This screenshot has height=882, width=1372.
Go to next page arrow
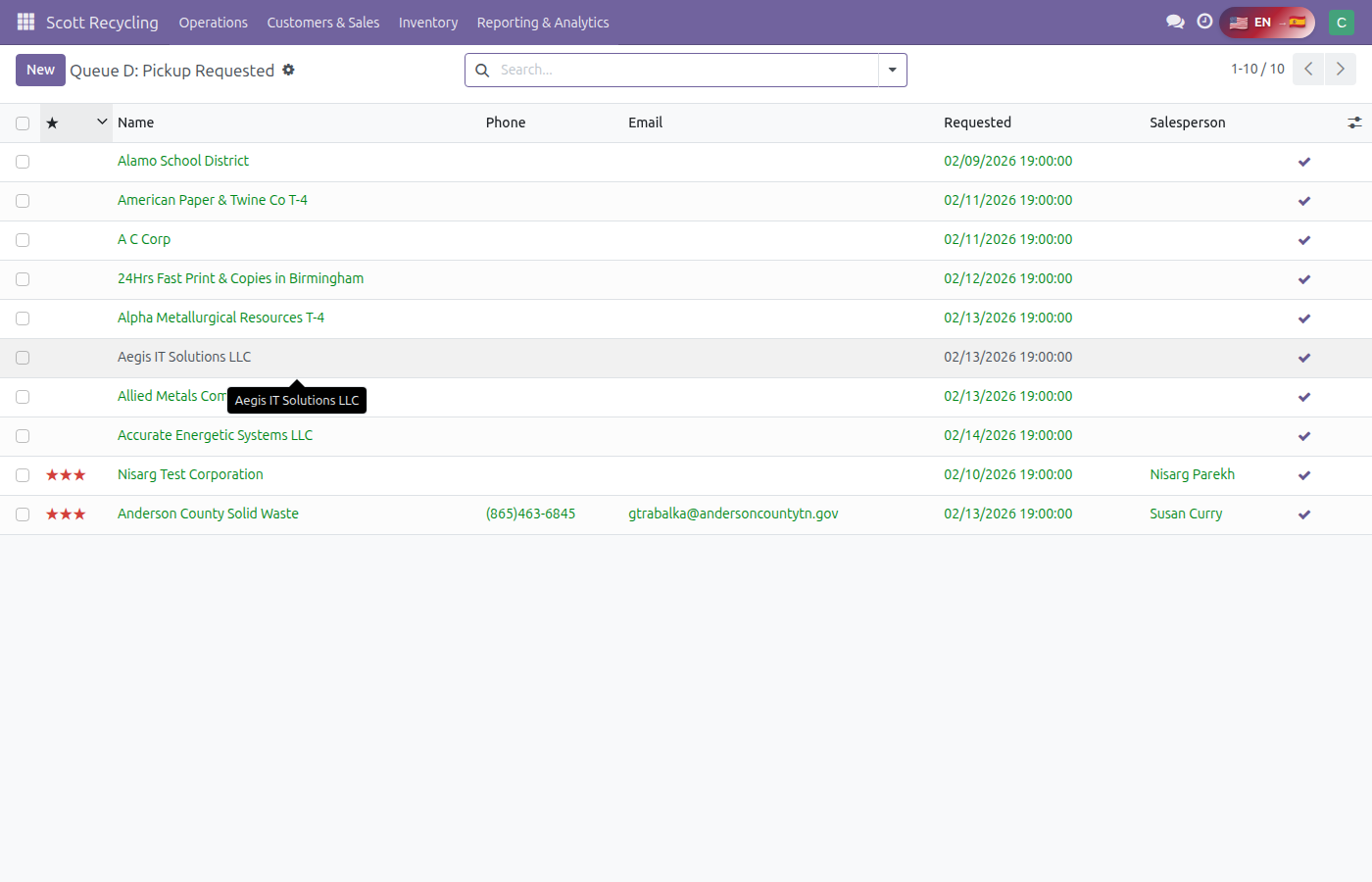(x=1341, y=70)
